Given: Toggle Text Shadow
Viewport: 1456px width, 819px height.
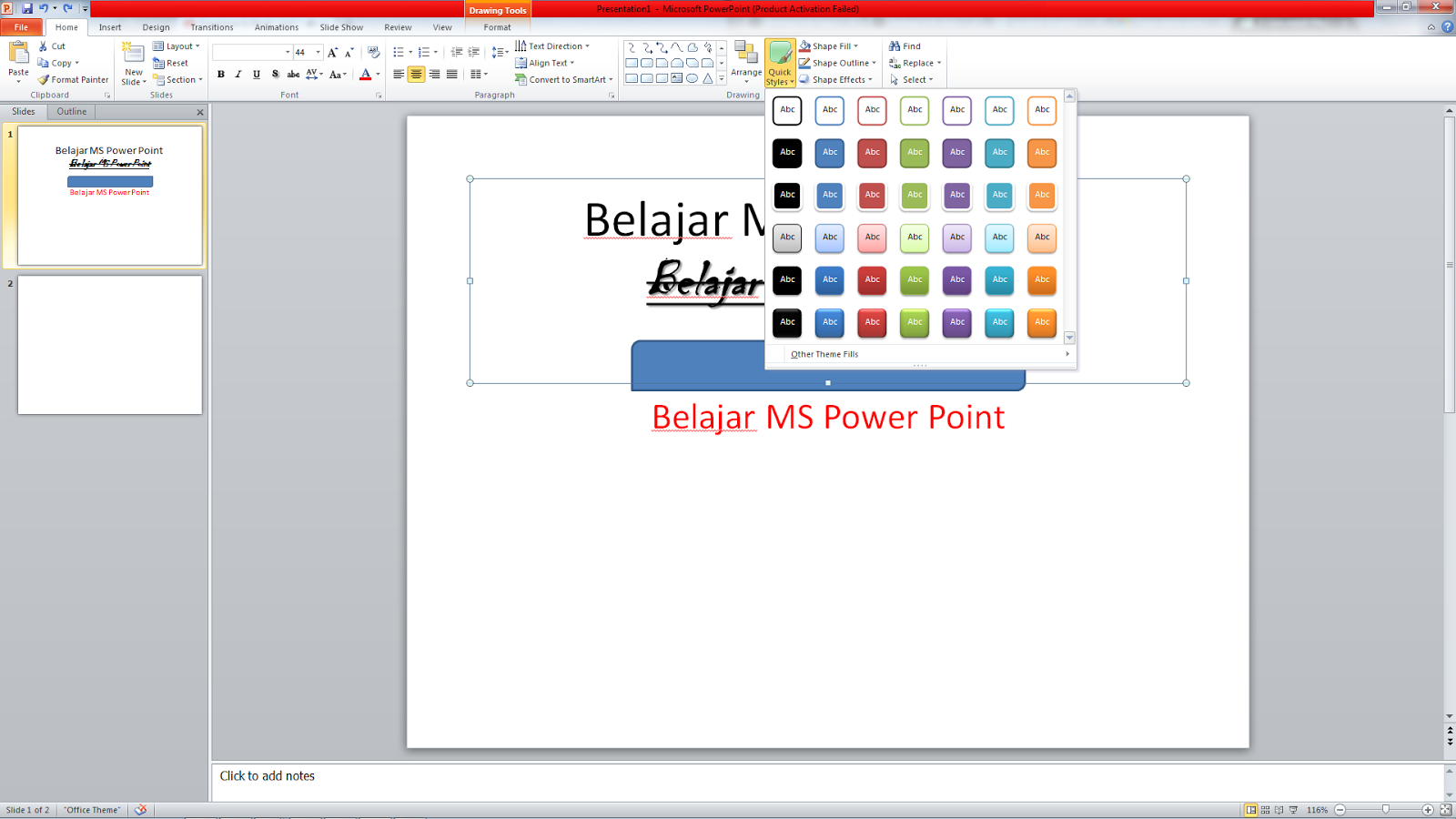Looking at the screenshot, I should [275, 75].
